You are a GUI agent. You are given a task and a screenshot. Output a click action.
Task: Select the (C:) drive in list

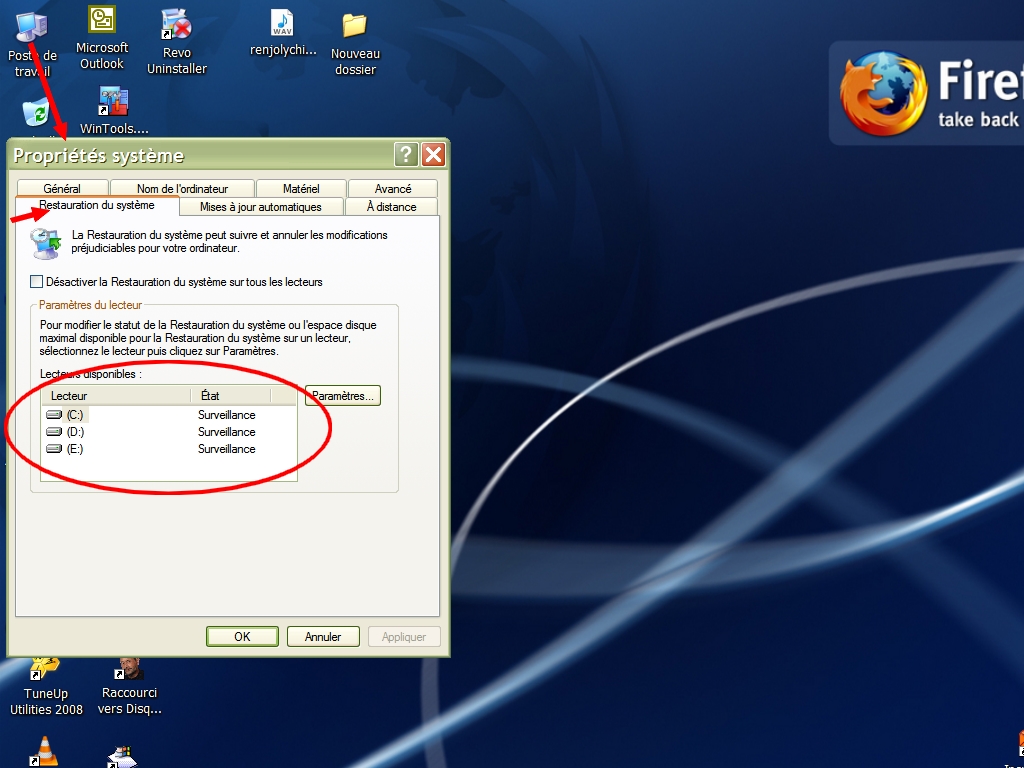[x=75, y=415]
